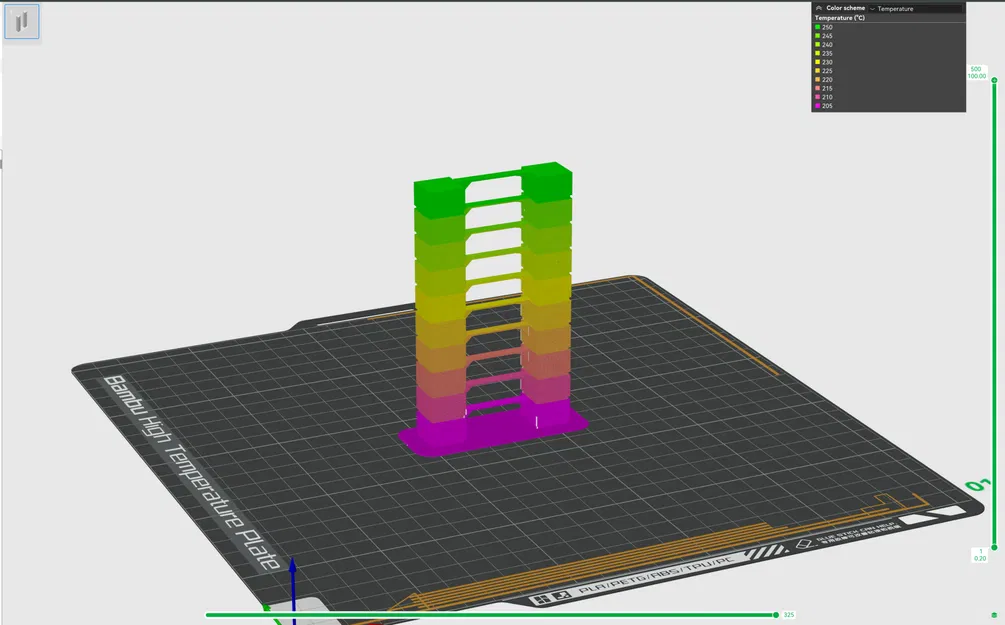
Task: Select the temperature tower model
Action: [490, 300]
